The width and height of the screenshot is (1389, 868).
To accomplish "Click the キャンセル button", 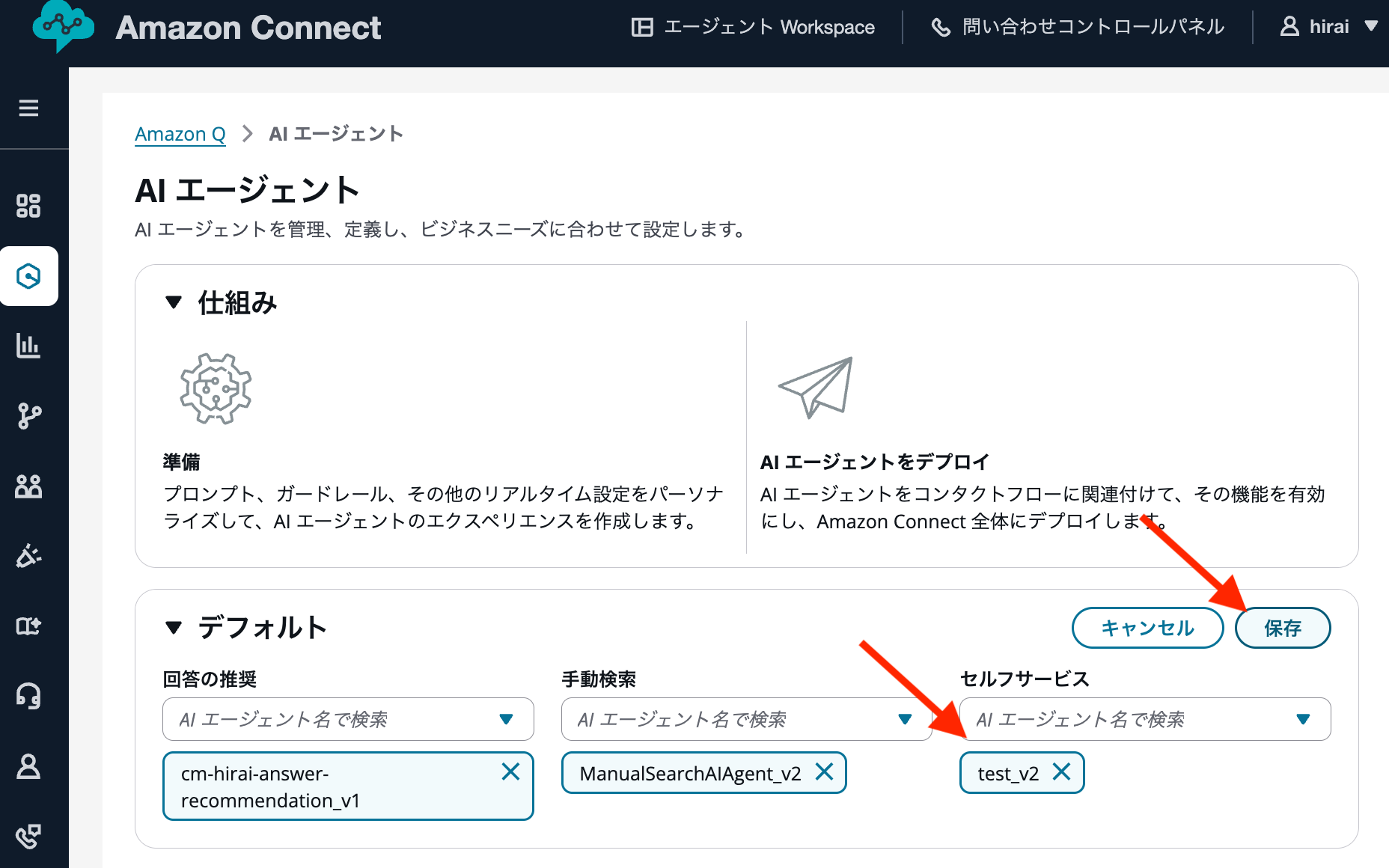I will [x=1147, y=628].
